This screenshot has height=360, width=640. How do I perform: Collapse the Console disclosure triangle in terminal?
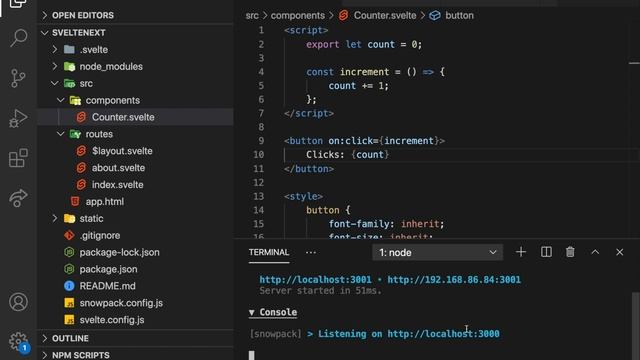tap(252, 313)
